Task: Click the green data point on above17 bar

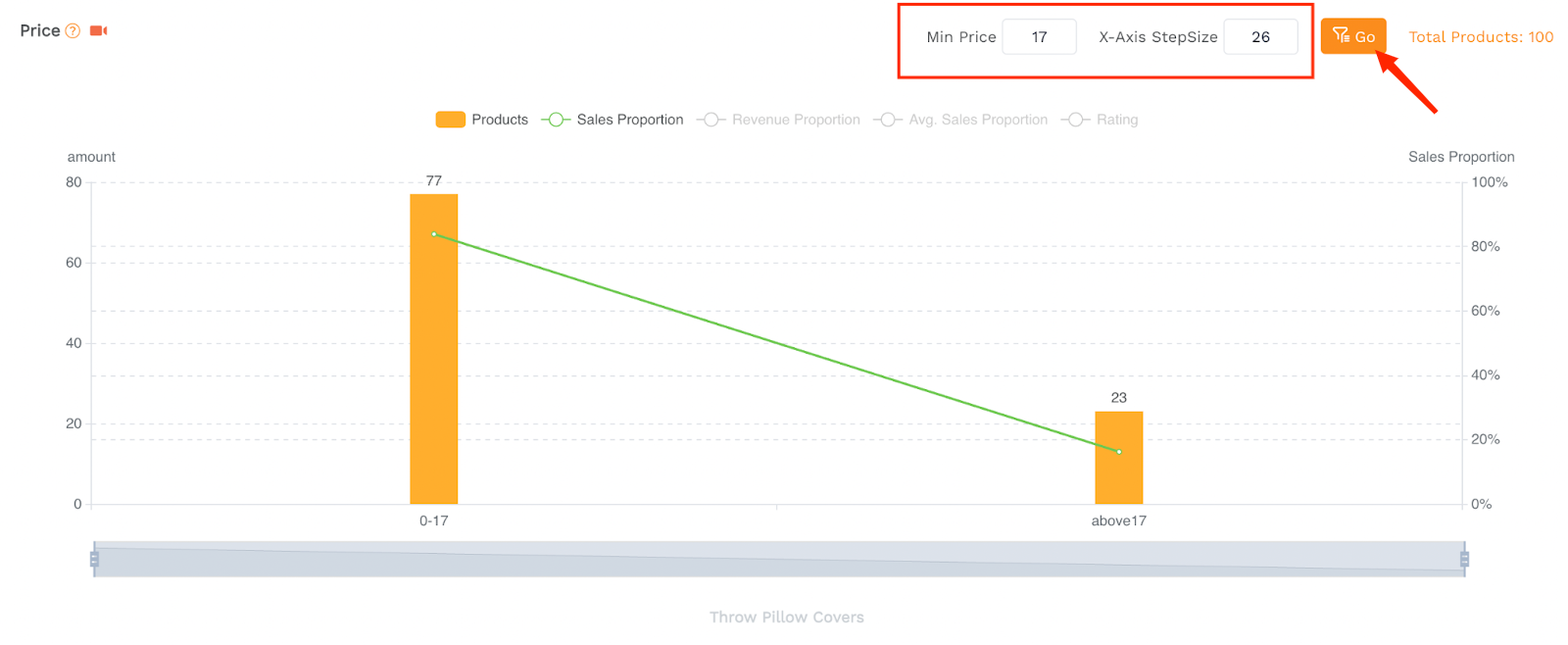Action: (1119, 452)
